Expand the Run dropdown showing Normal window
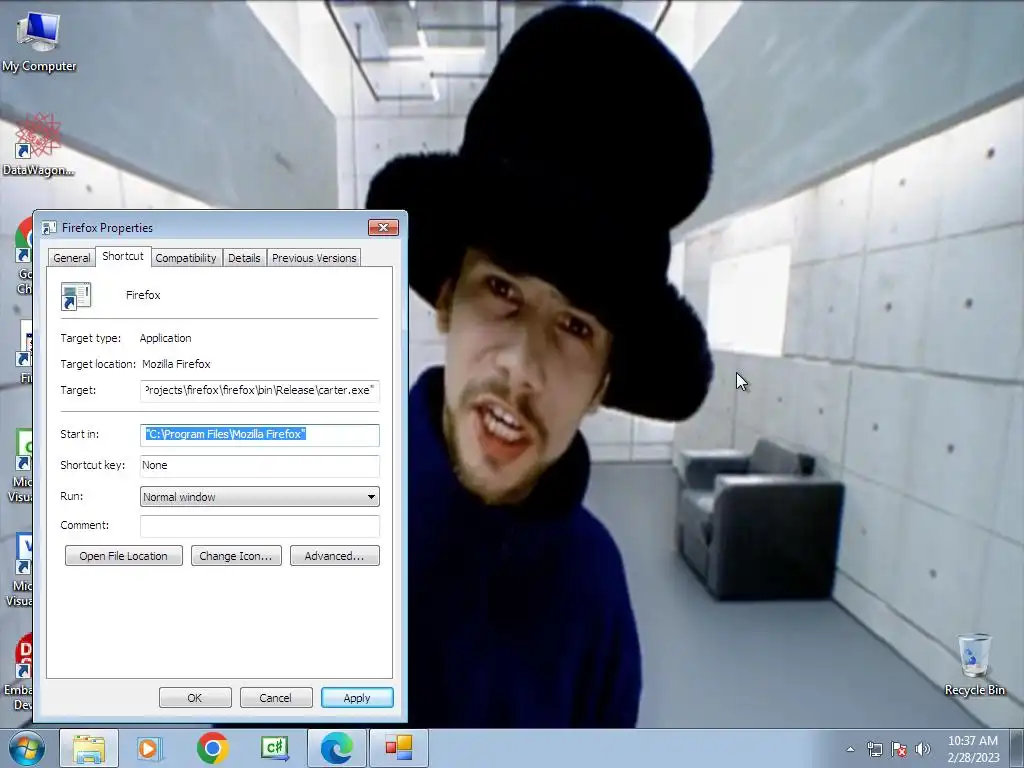 tap(260, 497)
